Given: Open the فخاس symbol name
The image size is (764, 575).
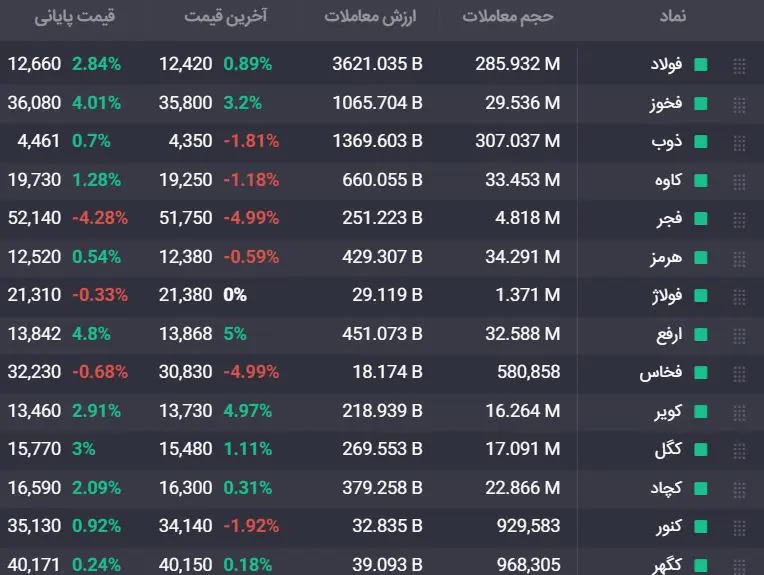Looking at the screenshot, I should click(661, 372).
